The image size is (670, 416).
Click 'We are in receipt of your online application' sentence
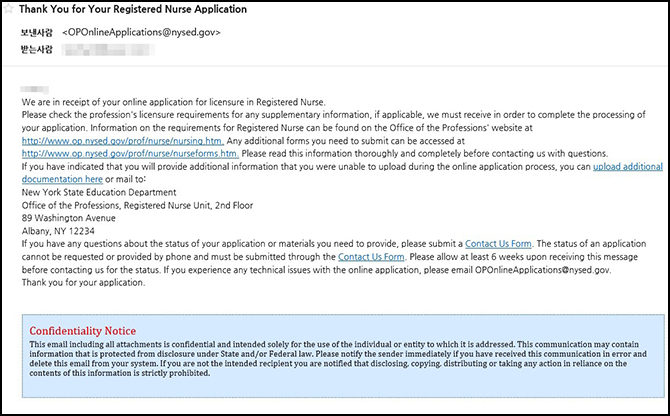click(x=173, y=102)
